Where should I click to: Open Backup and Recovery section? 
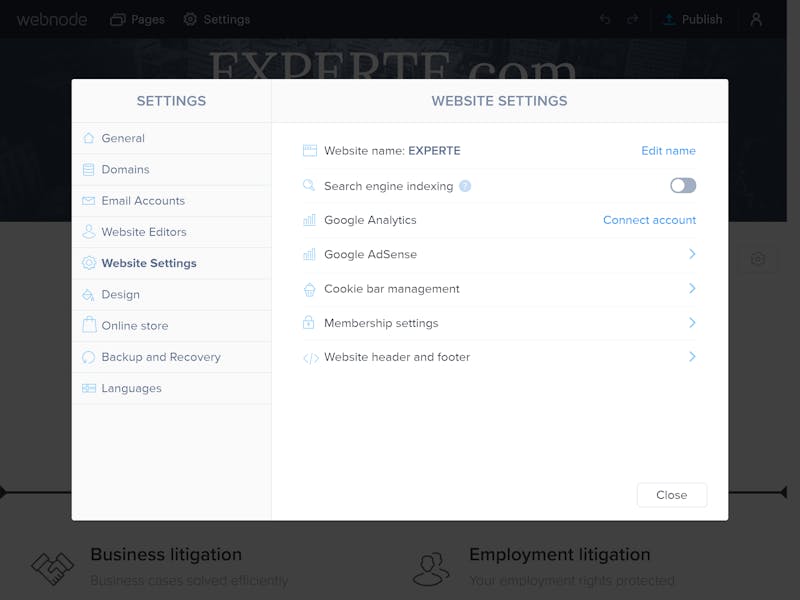click(x=171, y=357)
